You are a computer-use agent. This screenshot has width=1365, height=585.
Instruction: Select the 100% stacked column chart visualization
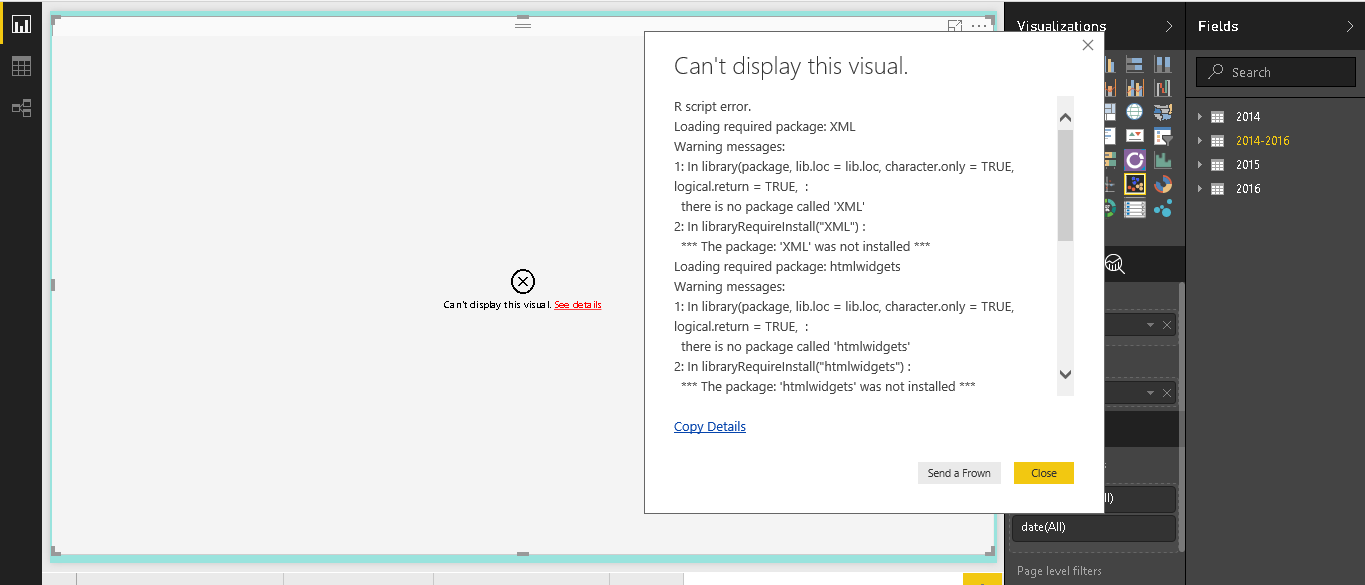[x=1163, y=64]
